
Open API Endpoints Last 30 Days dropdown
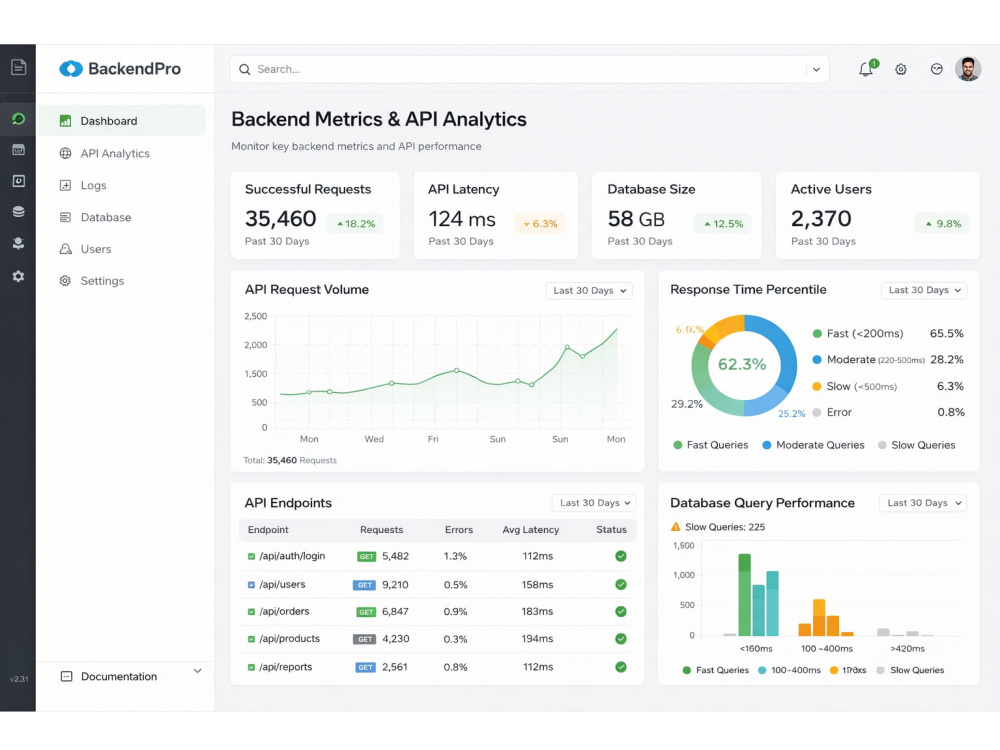pyautogui.click(x=594, y=503)
